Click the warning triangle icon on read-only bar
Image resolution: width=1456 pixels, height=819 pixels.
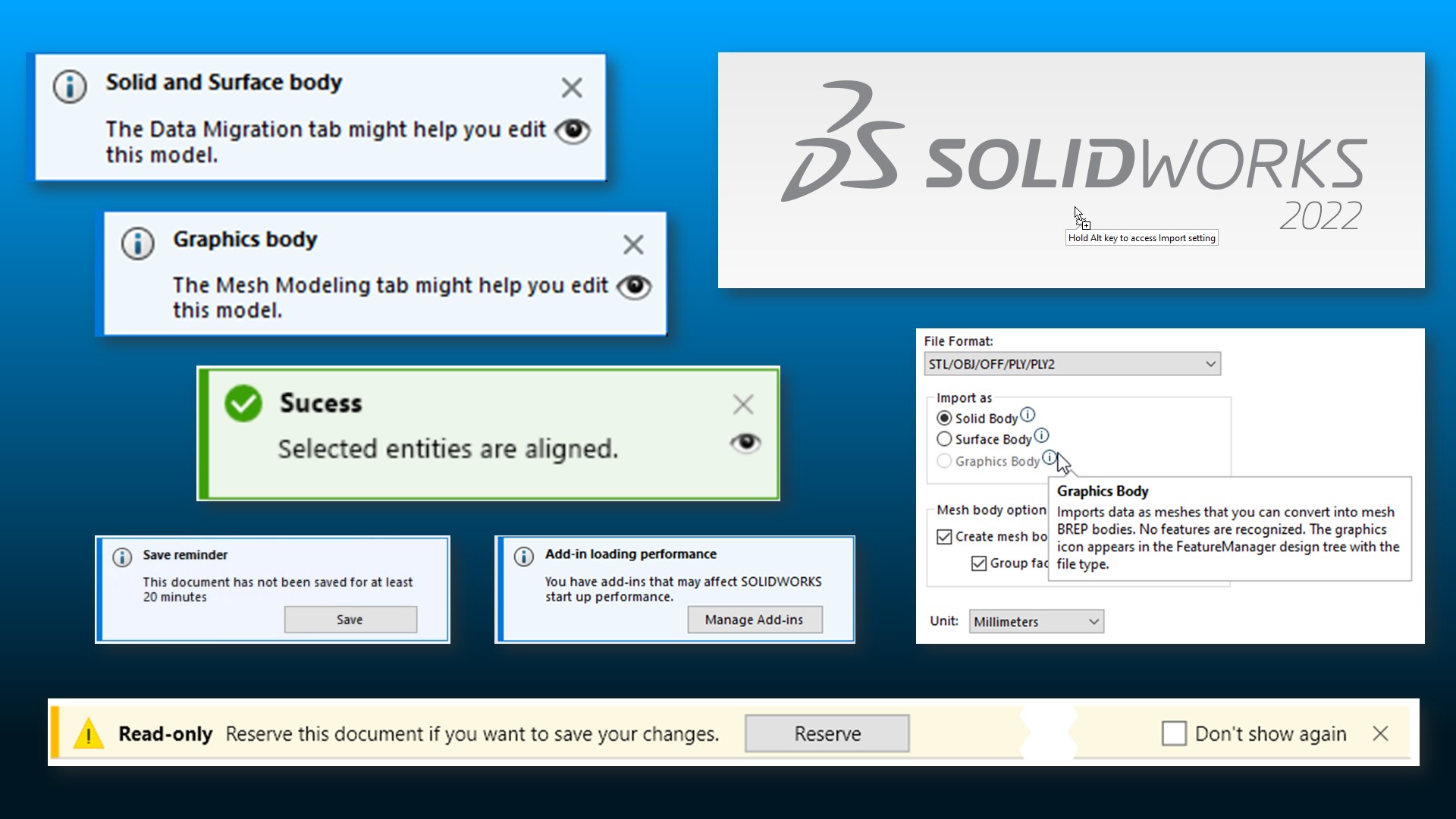89,733
